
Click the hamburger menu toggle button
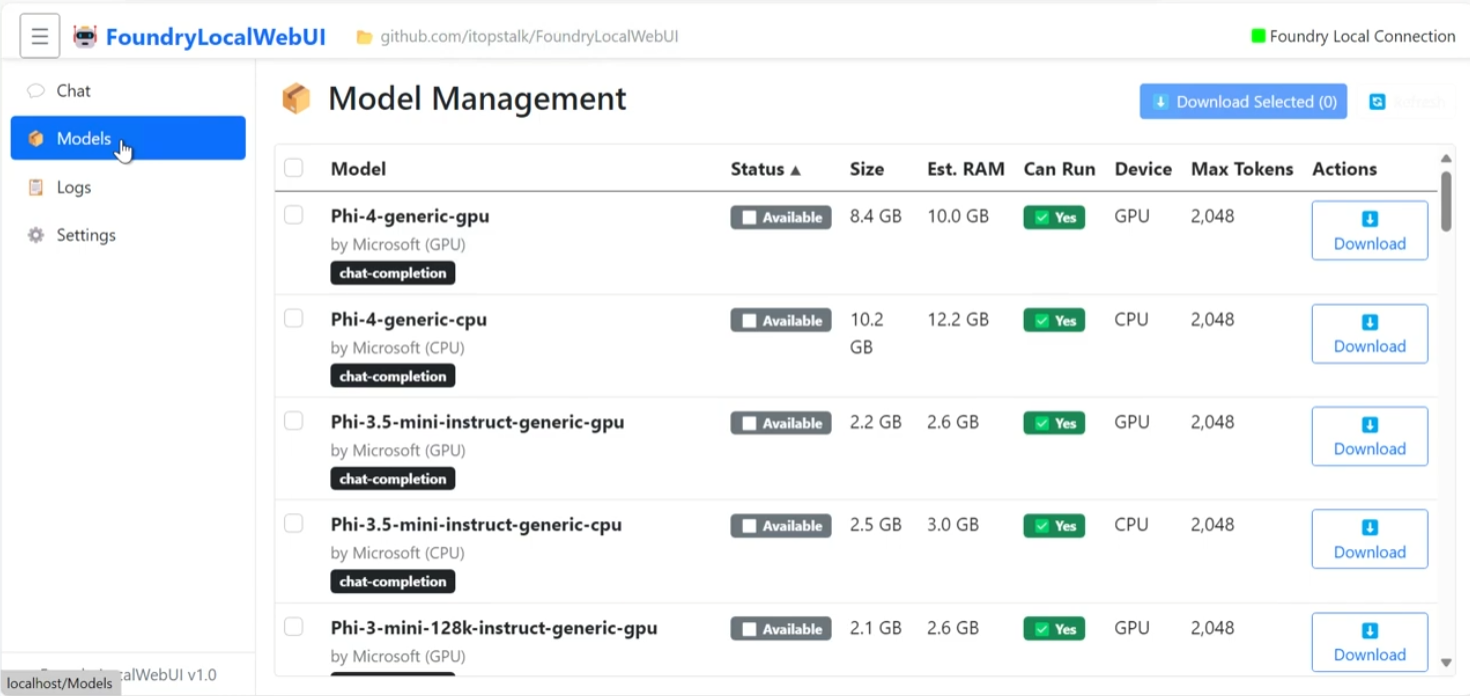[40, 37]
